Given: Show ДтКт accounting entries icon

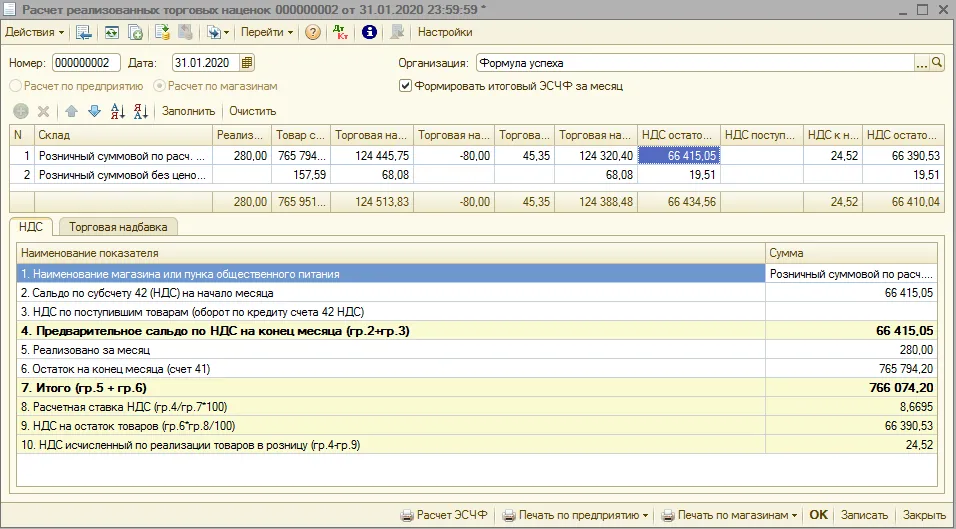Looking at the screenshot, I should [x=341, y=32].
